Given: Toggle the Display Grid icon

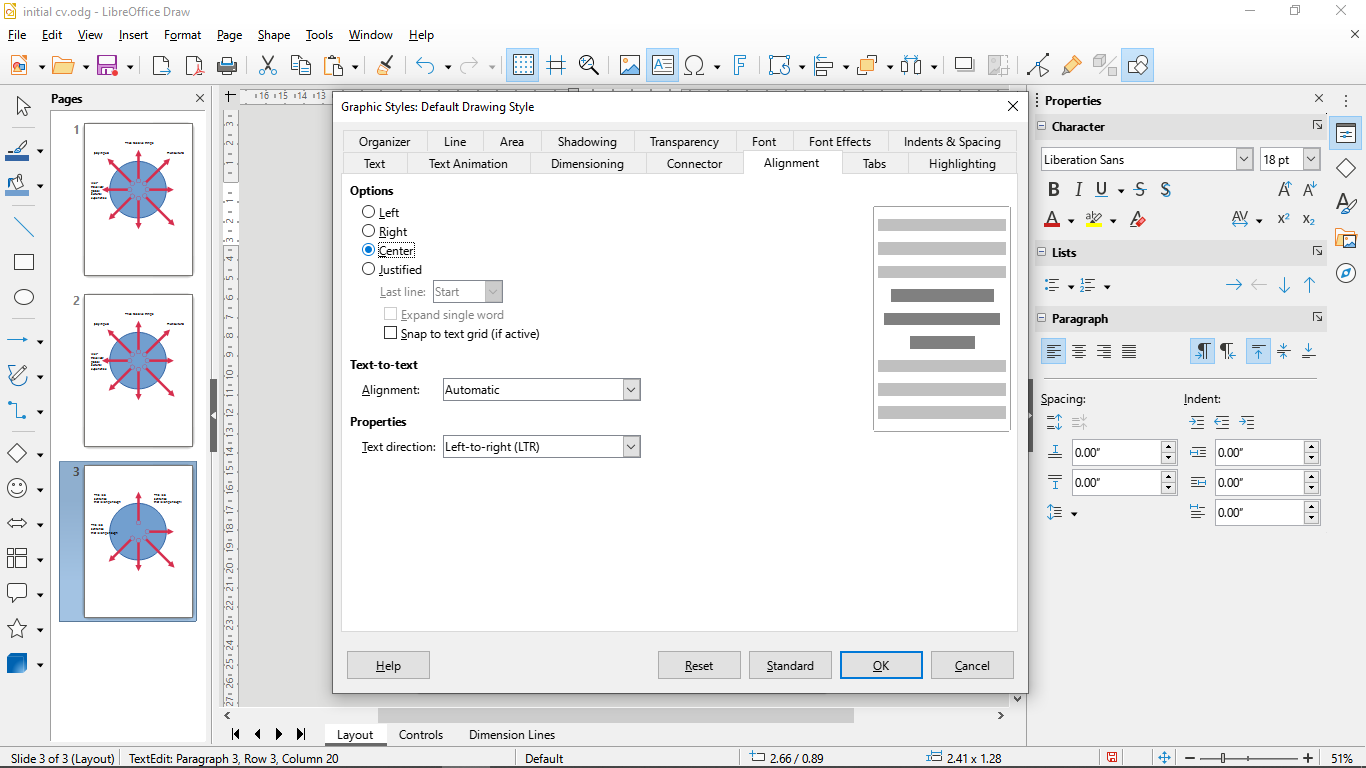Looking at the screenshot, I should click(x=523, y=66).
